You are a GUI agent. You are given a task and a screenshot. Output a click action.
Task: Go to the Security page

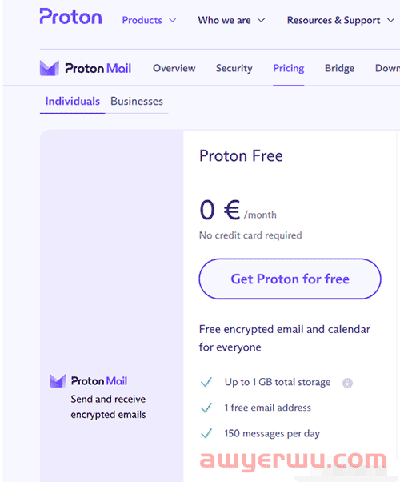[x=234, y=68]
